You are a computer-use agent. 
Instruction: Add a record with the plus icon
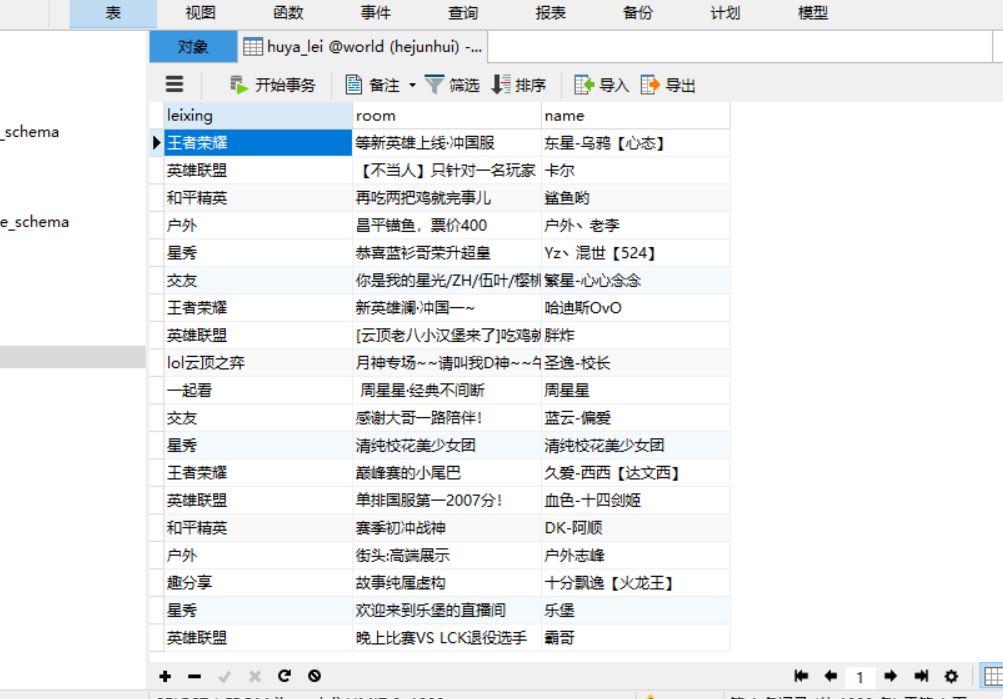pos(166,676)
